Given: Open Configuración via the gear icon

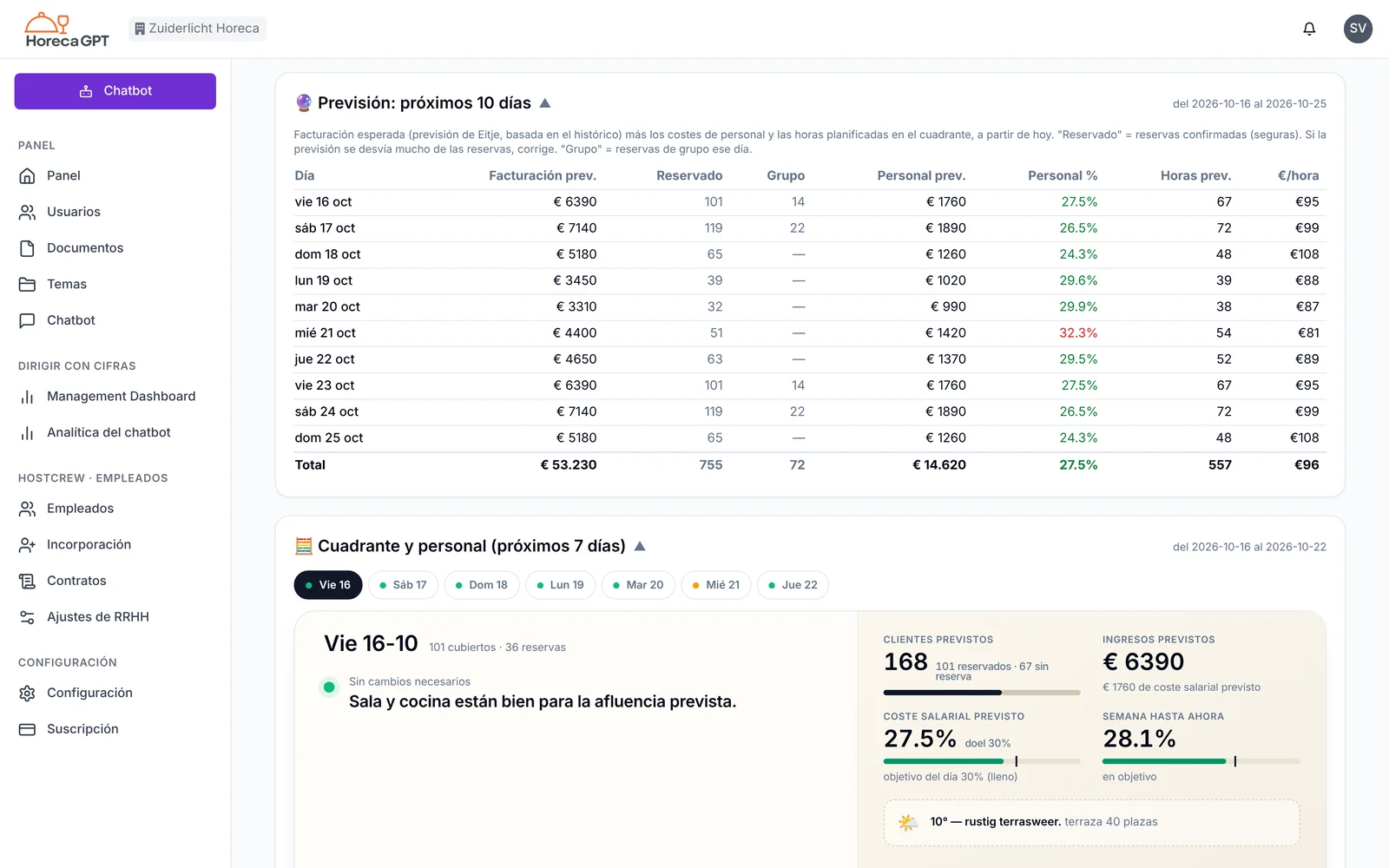Looking at the screenshot, I should [x=27, y=694].
